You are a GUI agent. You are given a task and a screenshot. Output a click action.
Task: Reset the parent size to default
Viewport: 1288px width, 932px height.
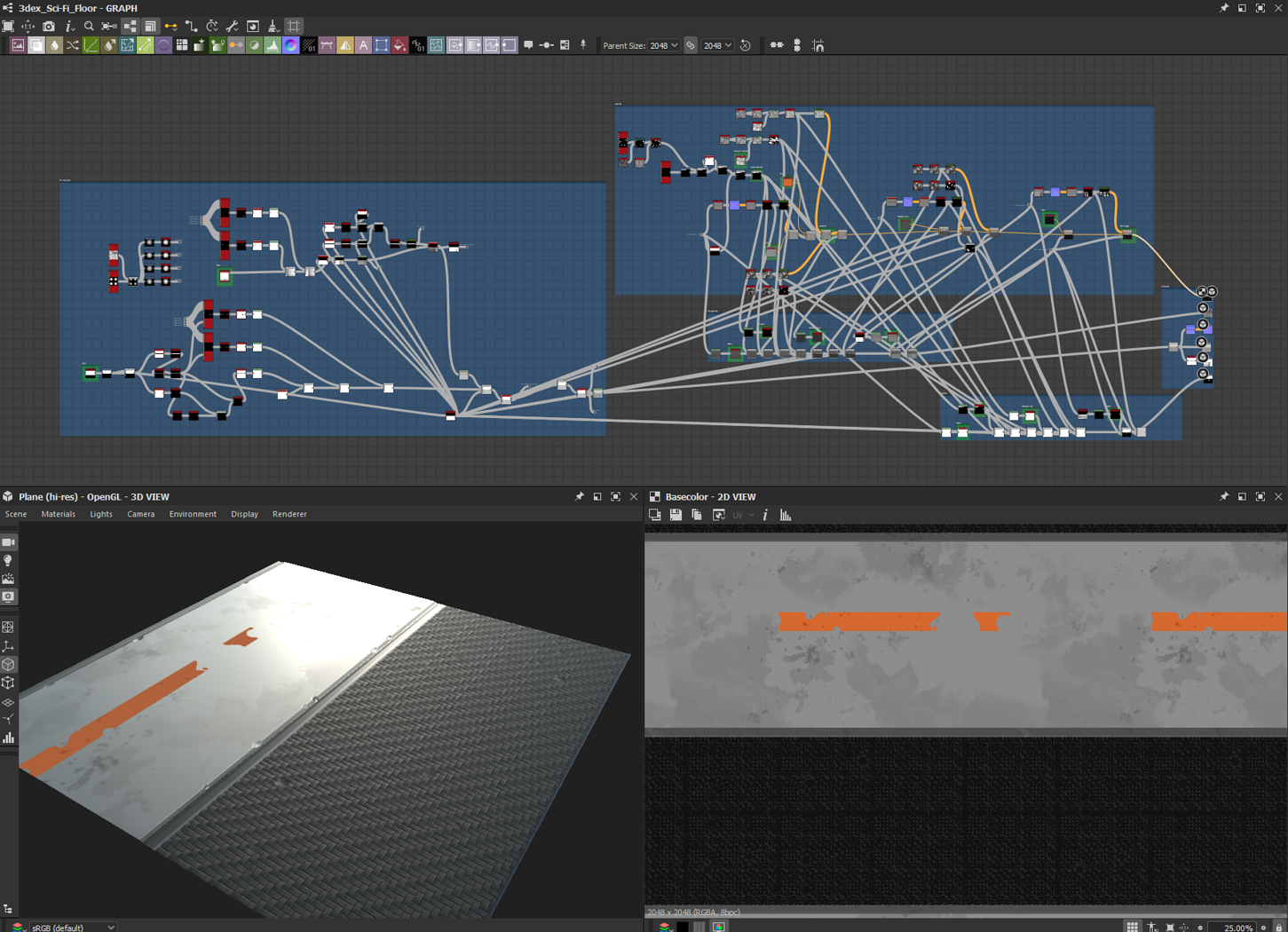[746, 45]
